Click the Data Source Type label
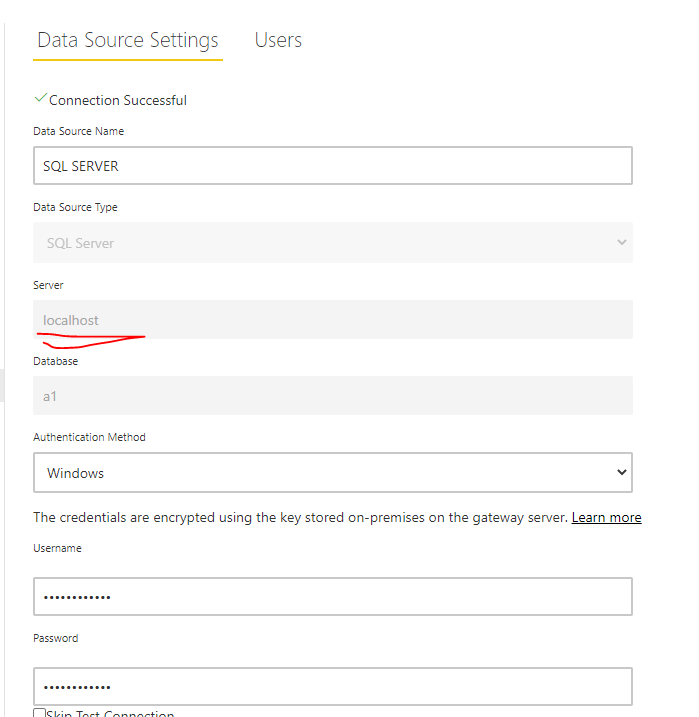Viewport: 699px width, 717px height. [75, 207]
